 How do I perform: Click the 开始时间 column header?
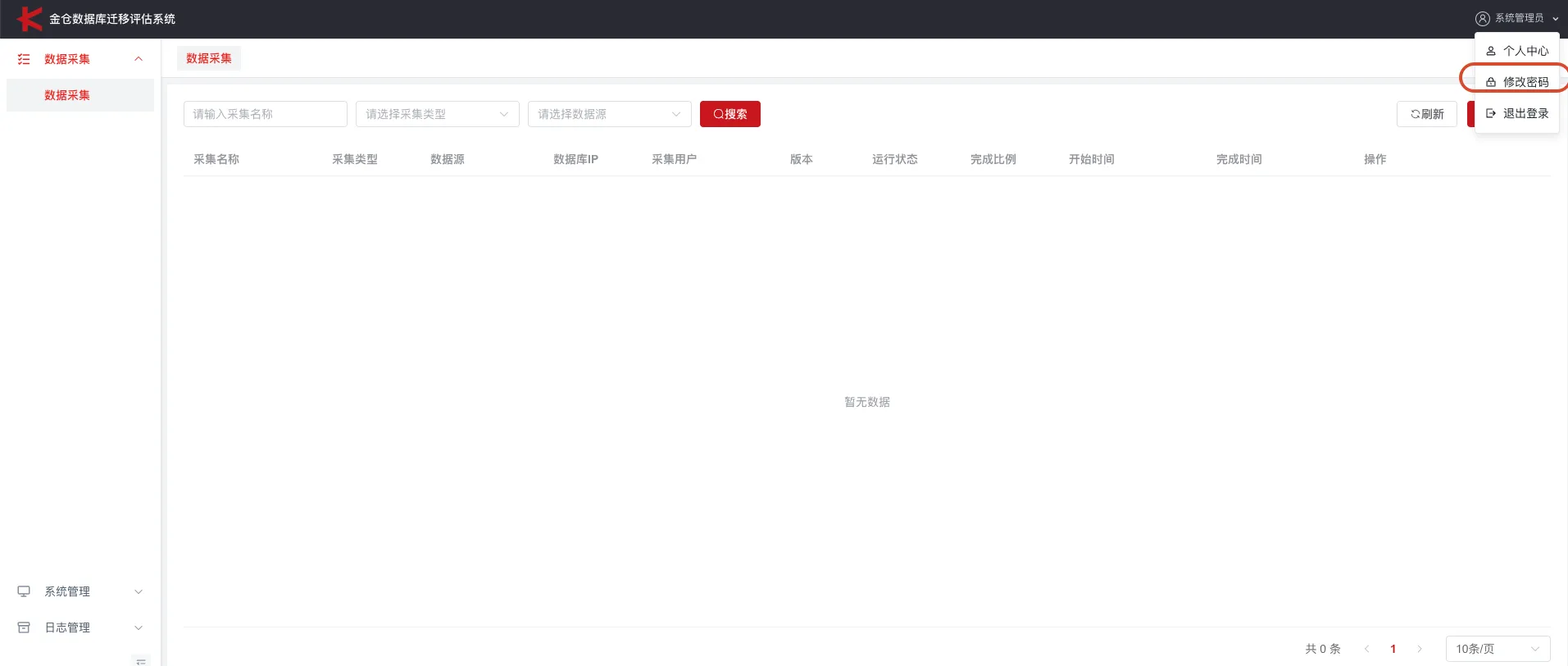[1092, 159]
